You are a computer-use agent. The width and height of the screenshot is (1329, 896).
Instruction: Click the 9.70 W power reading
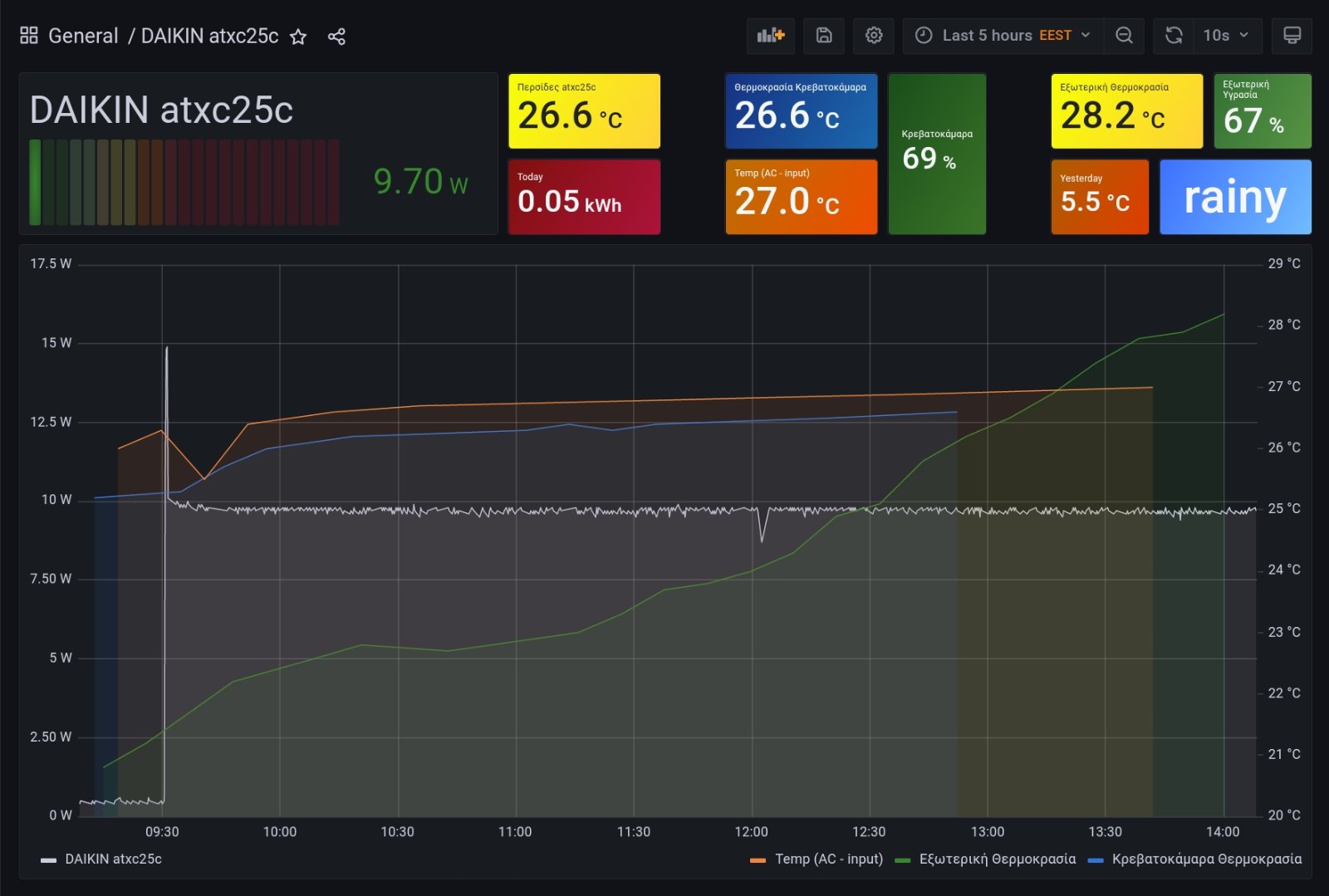click(x=420, y=181)
